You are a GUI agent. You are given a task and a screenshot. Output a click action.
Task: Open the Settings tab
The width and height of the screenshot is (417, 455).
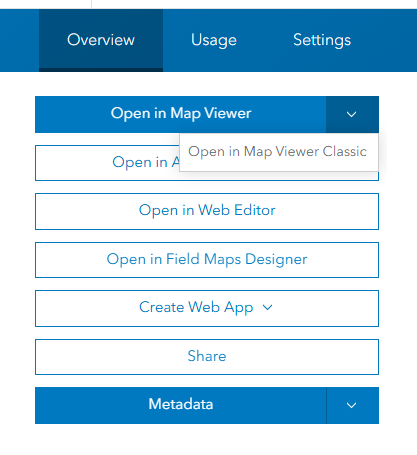point(322,40)
